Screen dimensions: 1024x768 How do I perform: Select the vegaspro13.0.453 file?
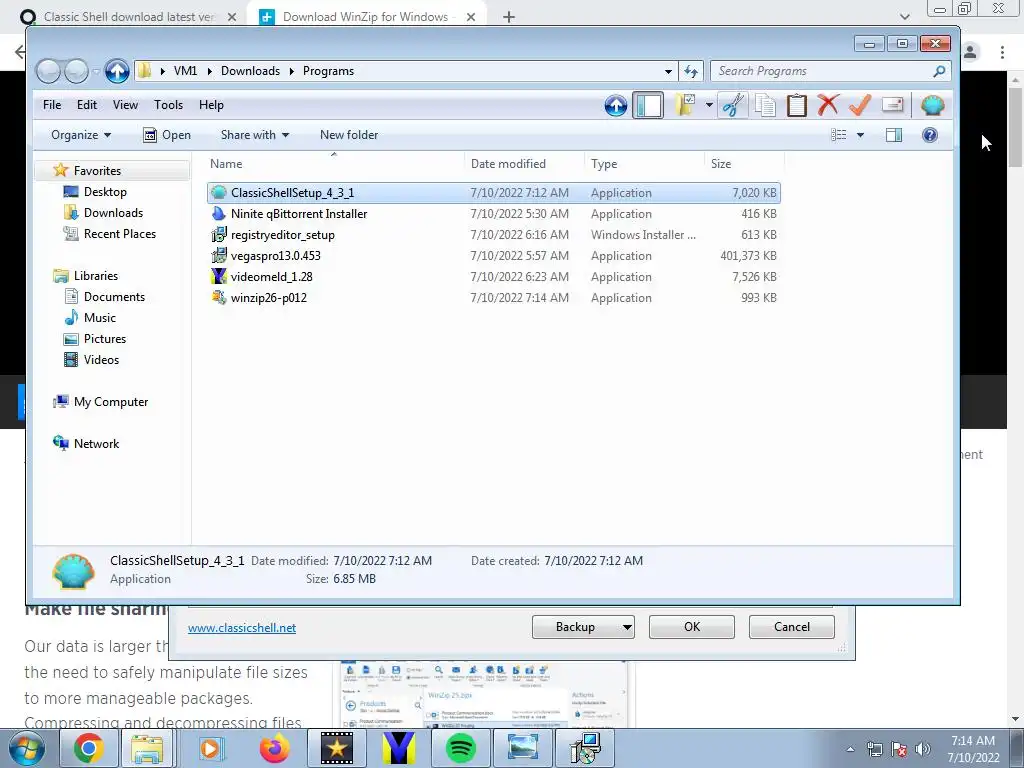pos(494,256)
